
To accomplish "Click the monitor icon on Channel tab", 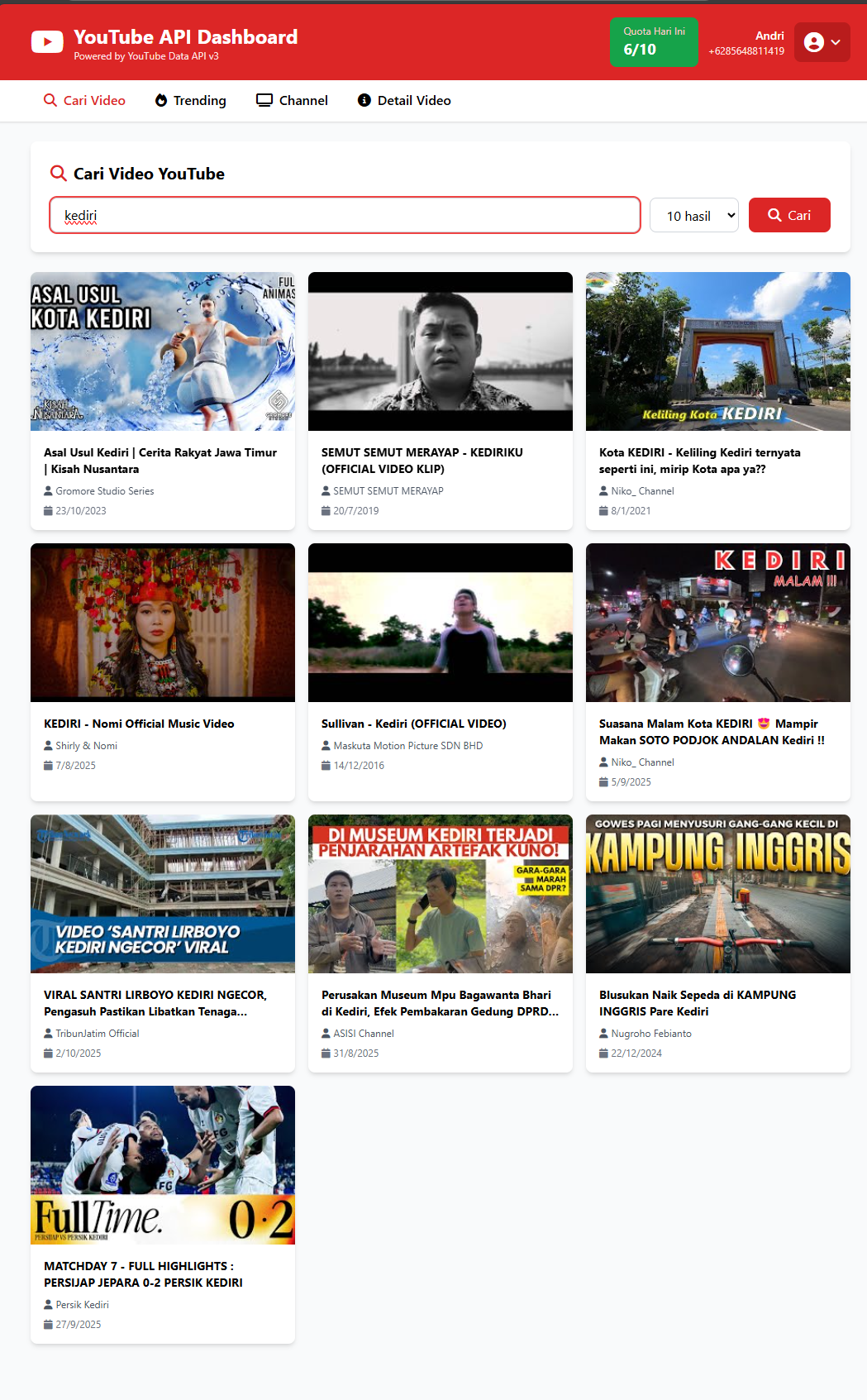I will pos(264,101).
